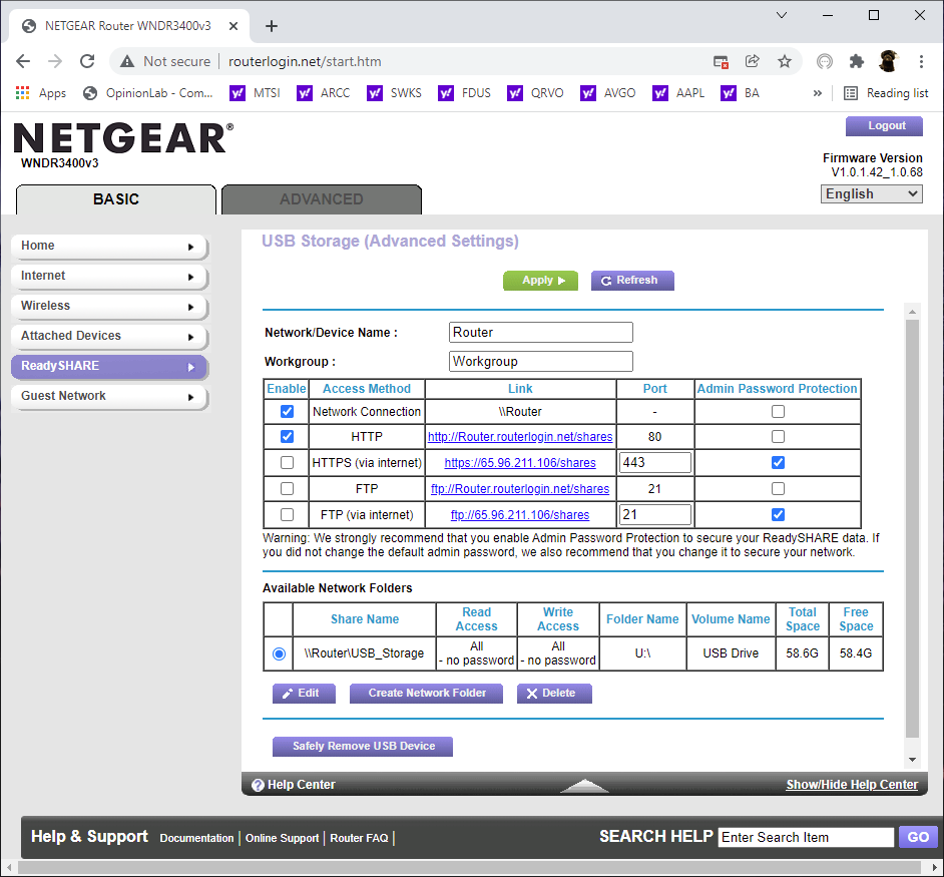This screenshot has width=944, height=877.
Task: Open a new browser tab with plus icon
Action: click(271, 26)
